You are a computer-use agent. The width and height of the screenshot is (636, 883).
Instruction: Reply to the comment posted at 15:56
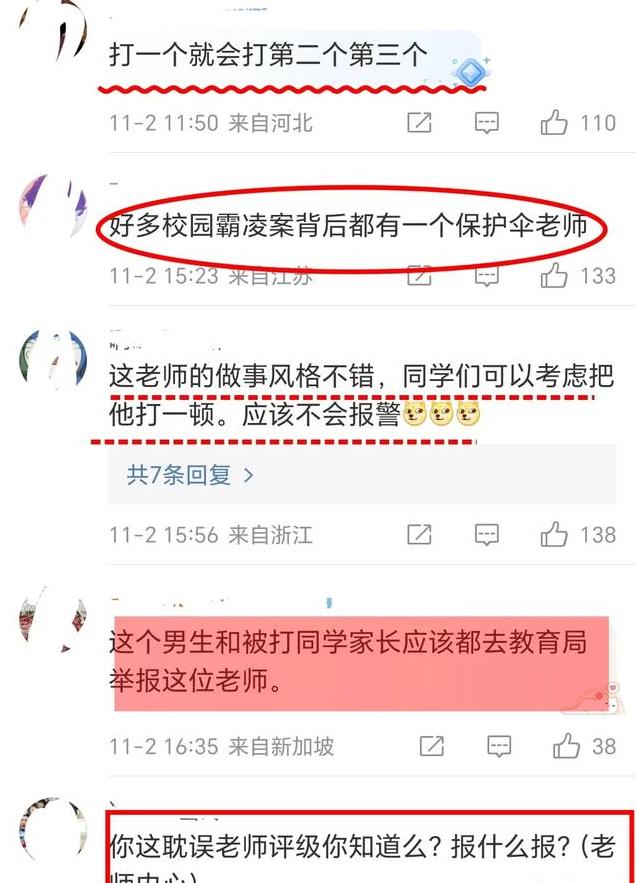click(x=487, y=534)
